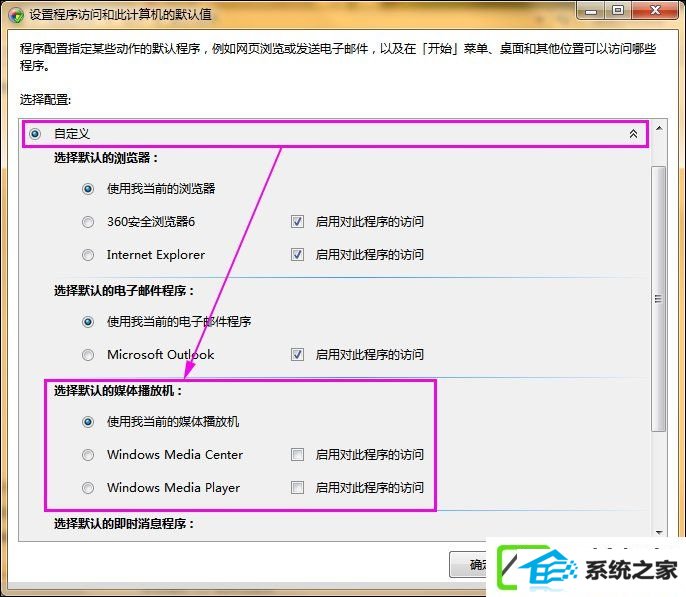Click the 选择配置 label
This screenshot has width=686, height=597.
45,100
